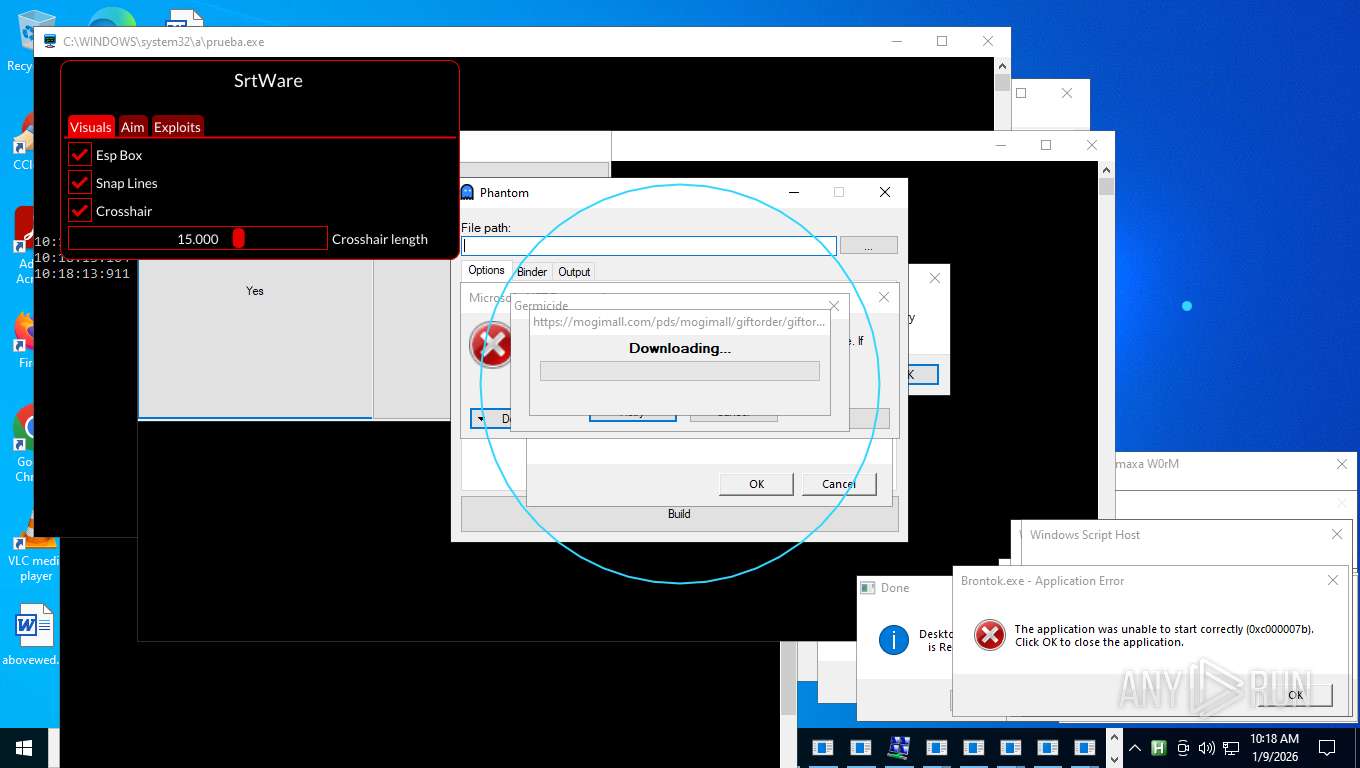Click the Done dialog title icon
Screen dimensions: 1360x768
click(867, 588)
